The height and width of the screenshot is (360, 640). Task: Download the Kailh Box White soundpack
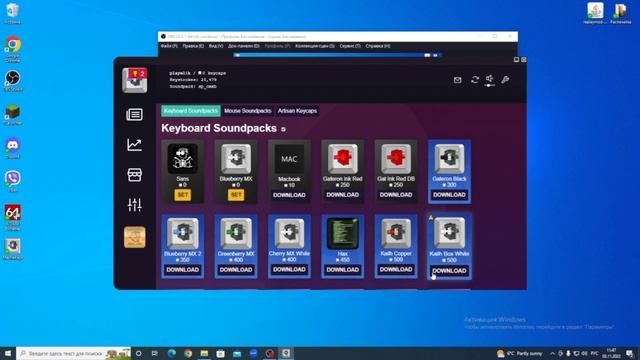(449, 271)
